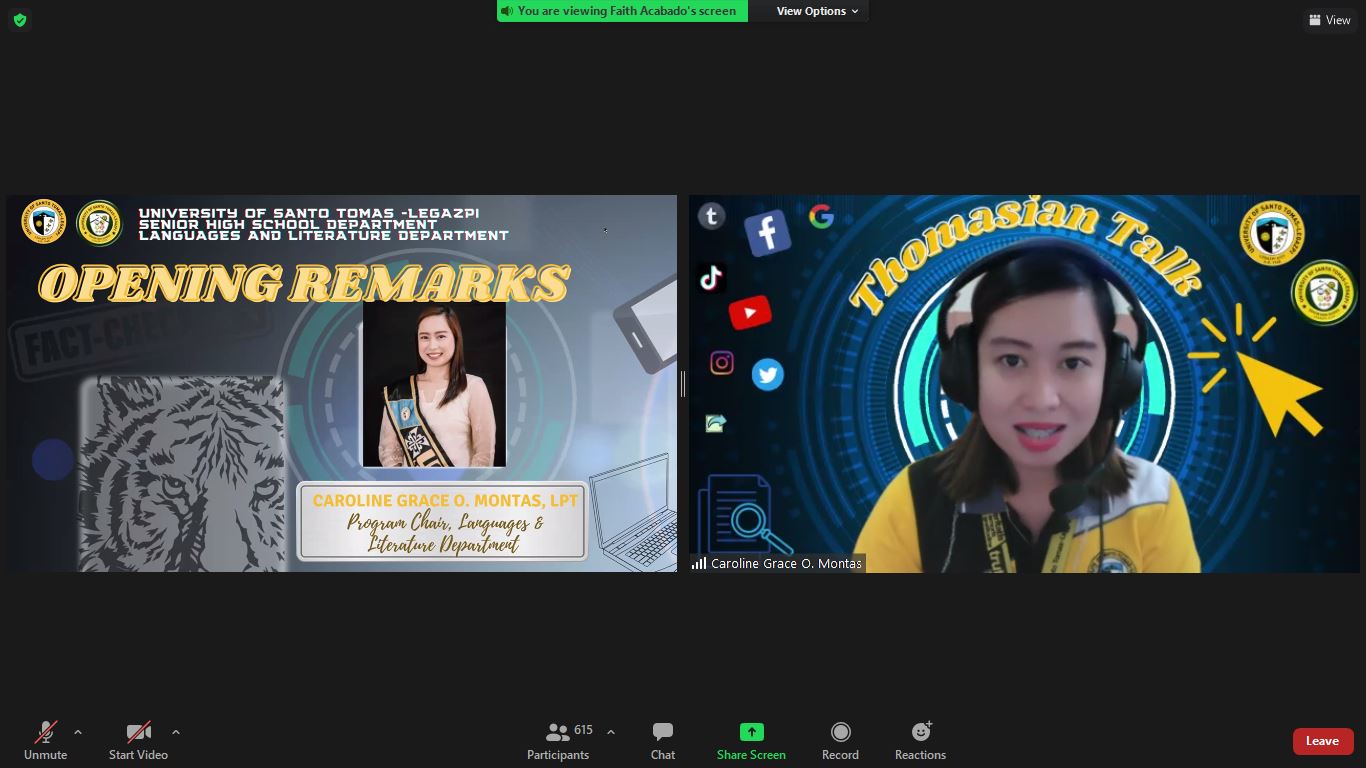Open the Chat panel
Screen dimensions: 1366x768
tap(662, 741)
